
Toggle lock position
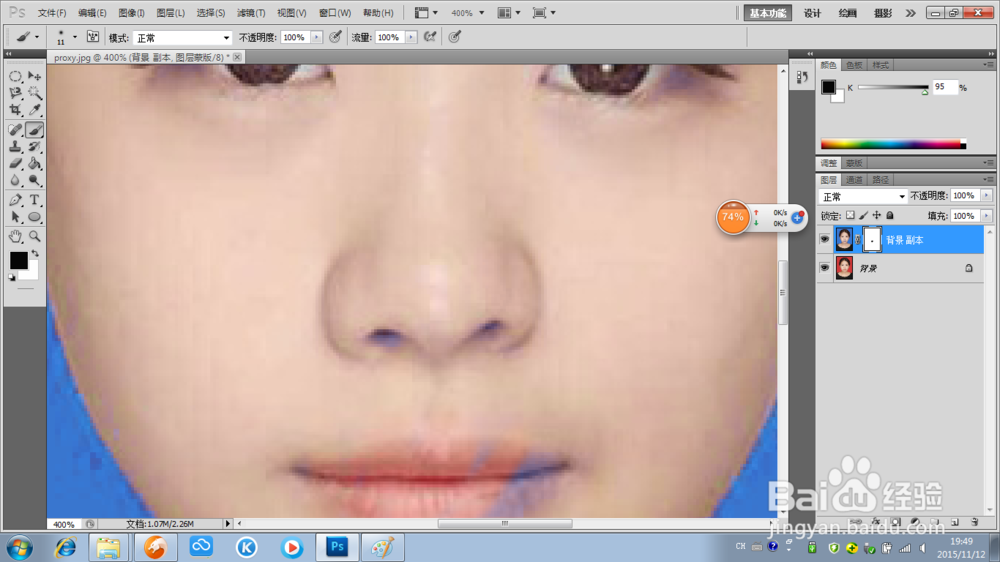click(x=877, y=216)
